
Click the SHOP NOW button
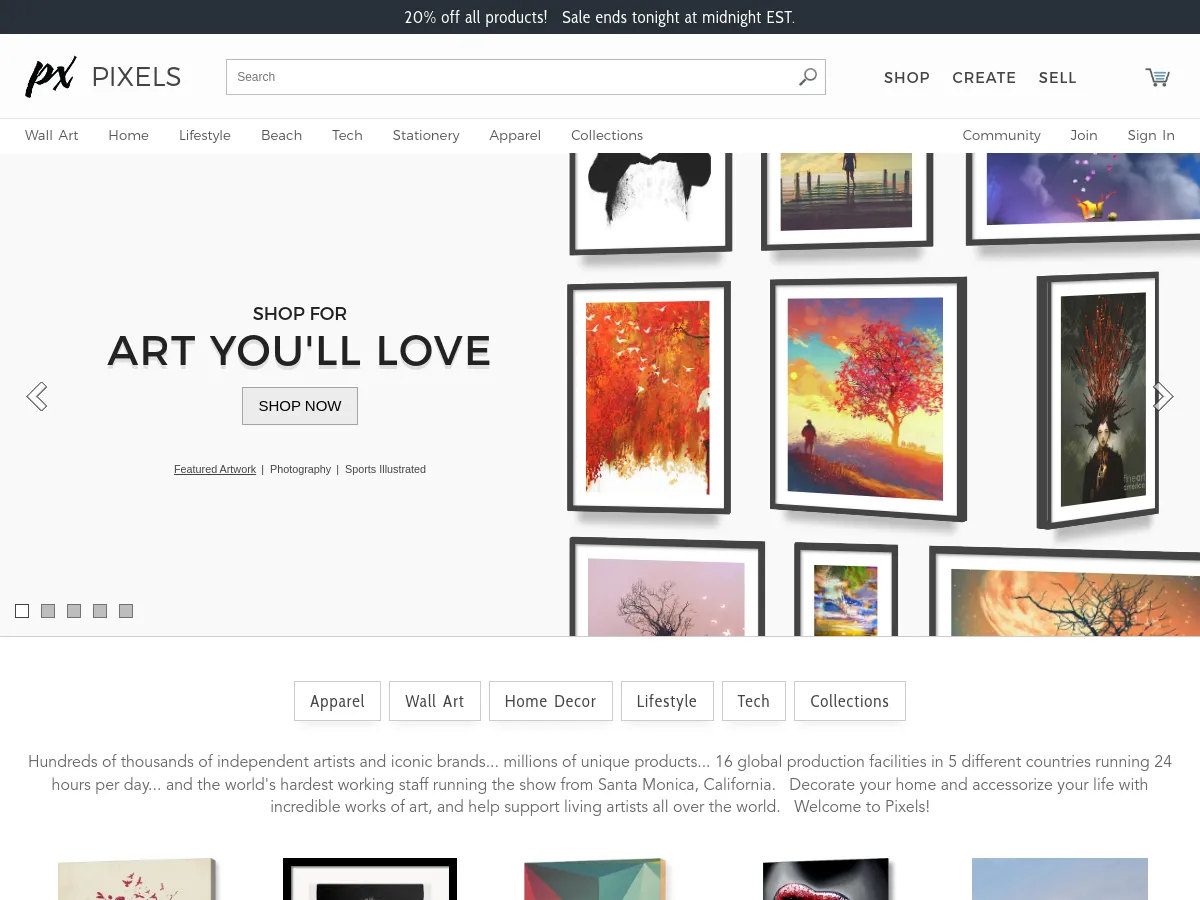[x=300, y=406]
